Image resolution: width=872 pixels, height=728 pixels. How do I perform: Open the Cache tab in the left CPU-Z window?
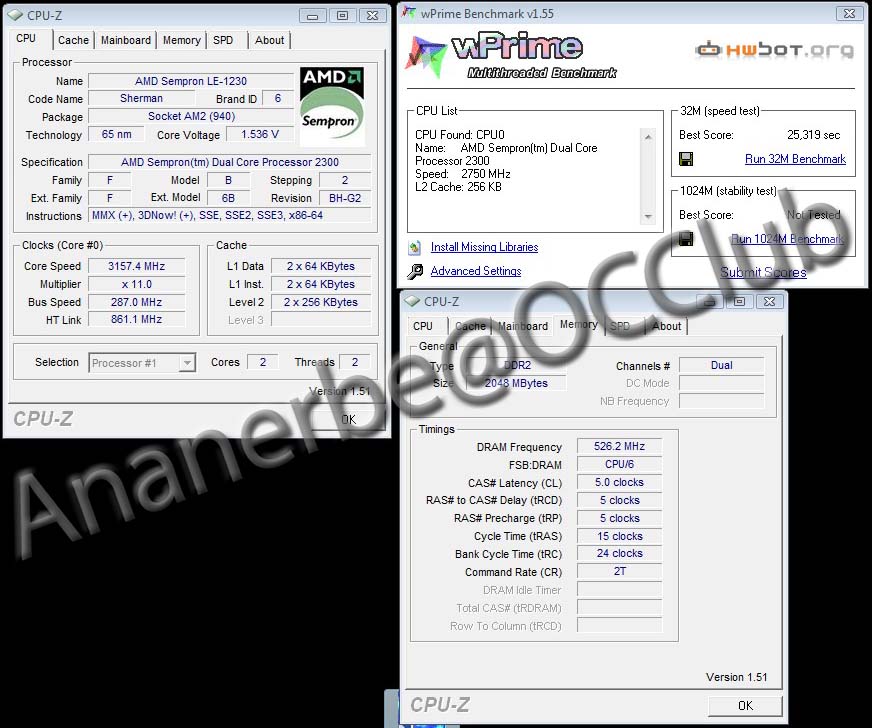(x=73, y=40)
